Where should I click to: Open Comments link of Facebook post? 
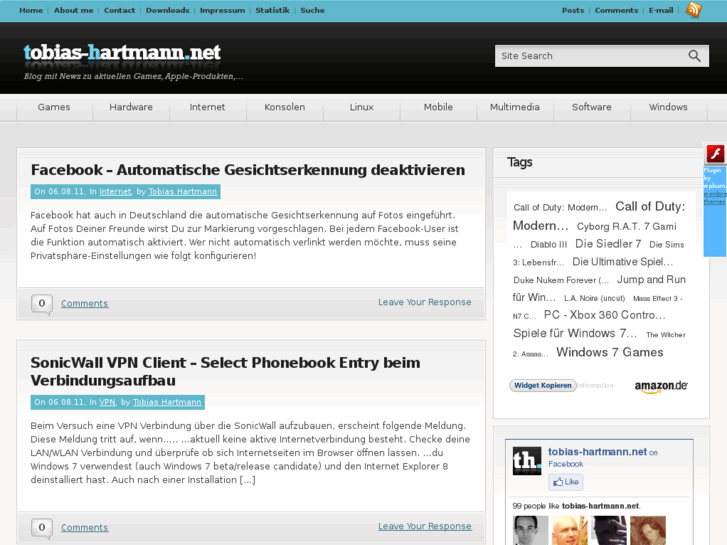click(x=84, y=304)
